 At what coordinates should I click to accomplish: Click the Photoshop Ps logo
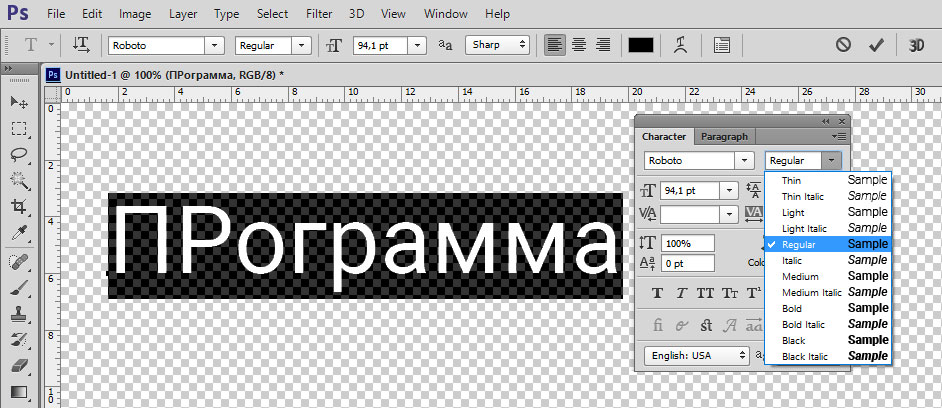18,13
